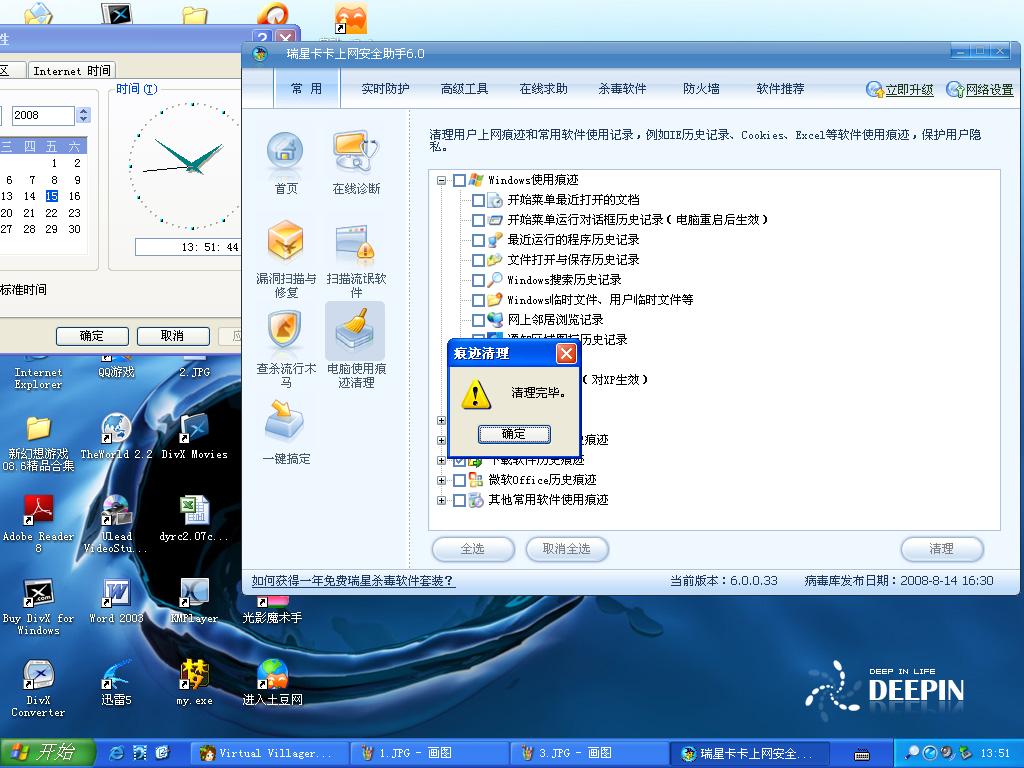Image resolution: width=1024 pixels, height=768 pixels.
Task: Confirm the 痕迹清理 dialog with 确定
Action: tap(514, 434)
